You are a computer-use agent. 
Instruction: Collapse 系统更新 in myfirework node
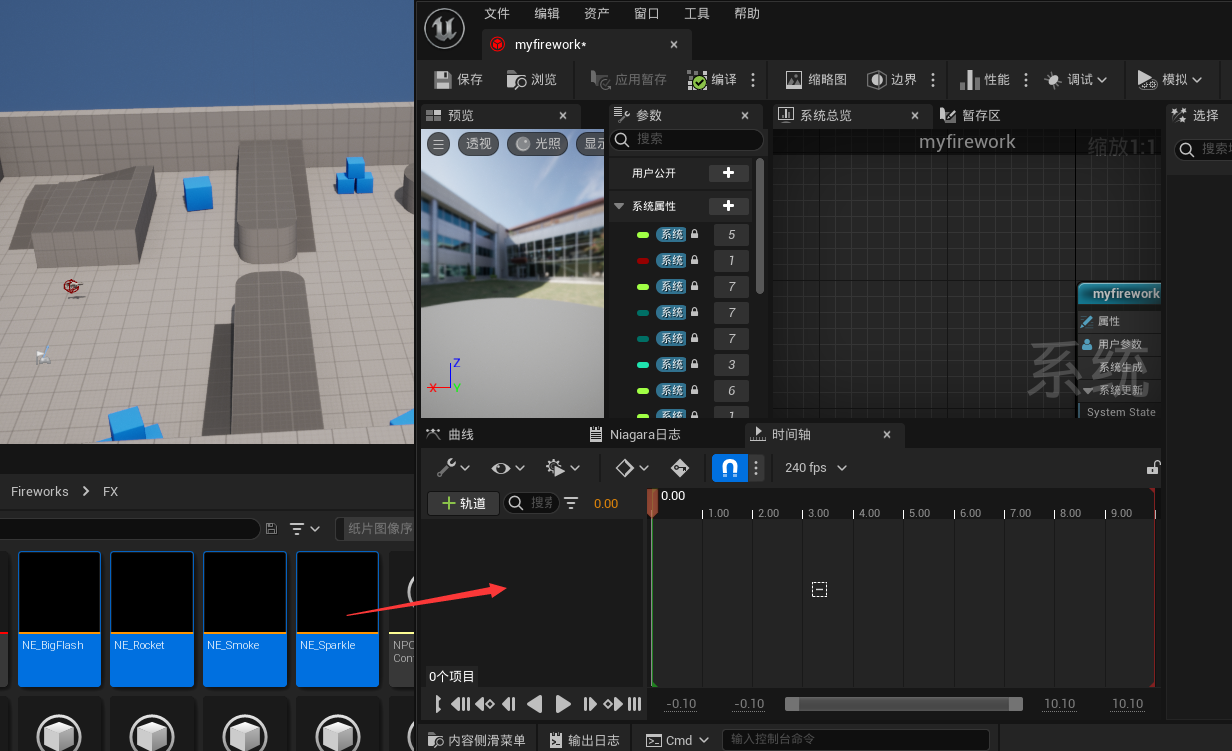[1088, 390]
